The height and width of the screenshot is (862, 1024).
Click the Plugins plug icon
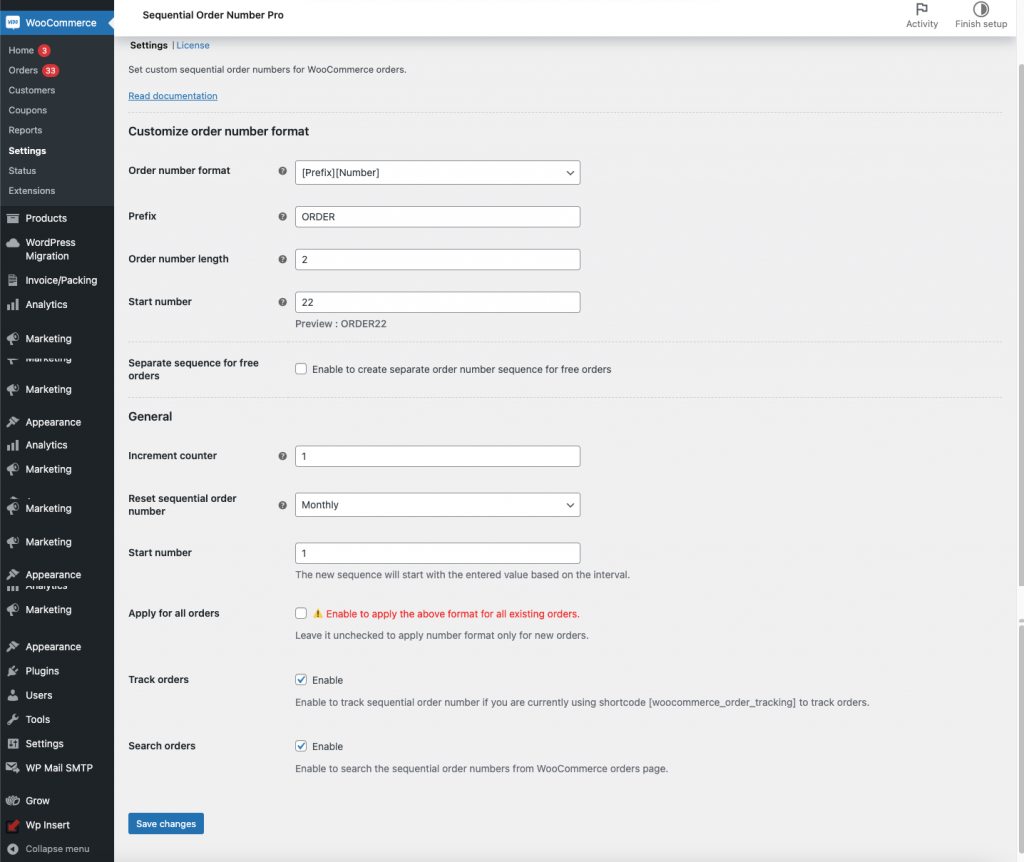[x=12, y=671]
